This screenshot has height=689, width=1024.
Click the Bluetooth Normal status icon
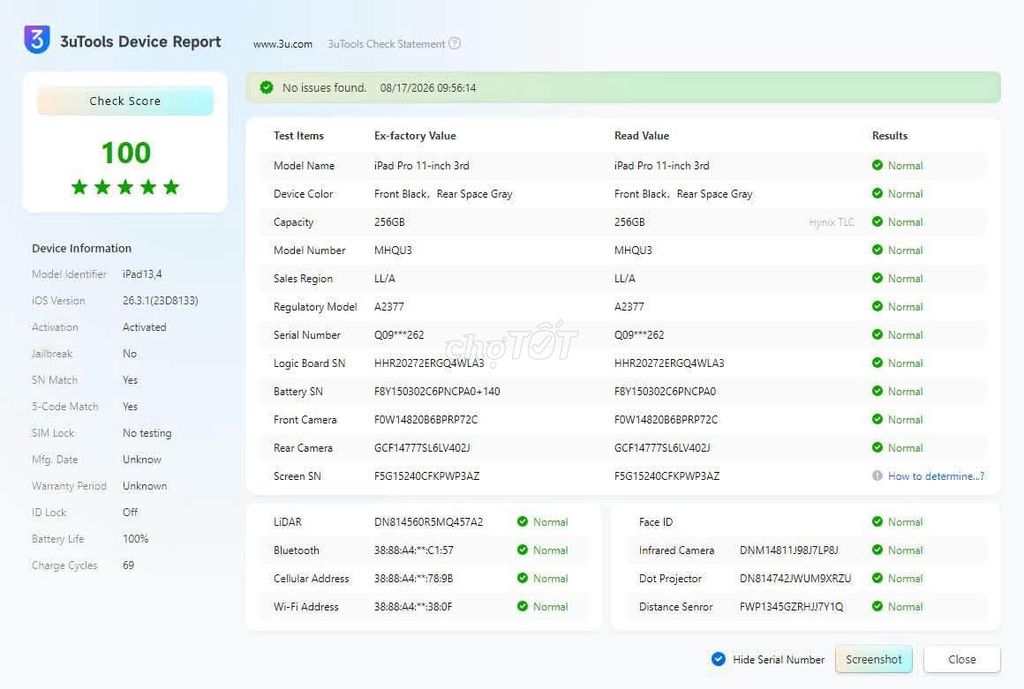(522, 550)
